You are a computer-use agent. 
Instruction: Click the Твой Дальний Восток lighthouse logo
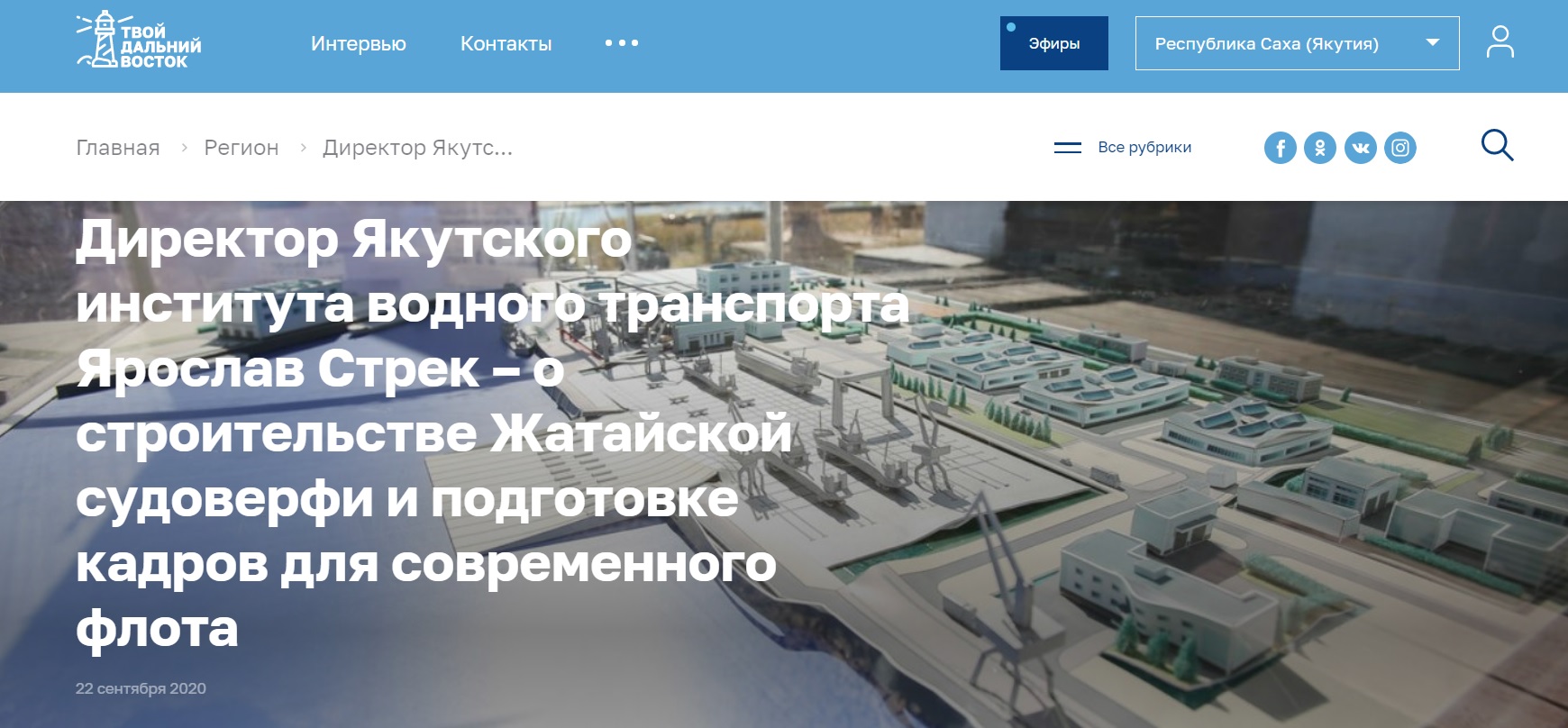pyautogui.click(x=139, y=41)
